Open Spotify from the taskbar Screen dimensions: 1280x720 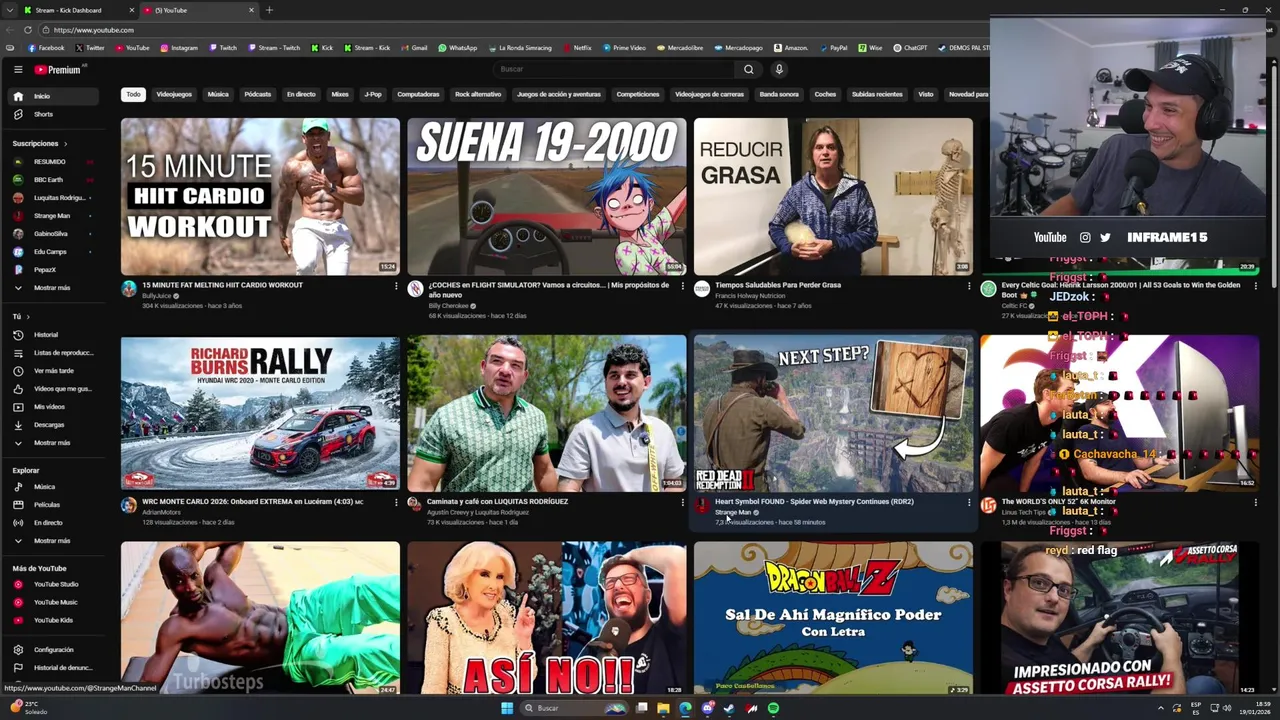773,708
